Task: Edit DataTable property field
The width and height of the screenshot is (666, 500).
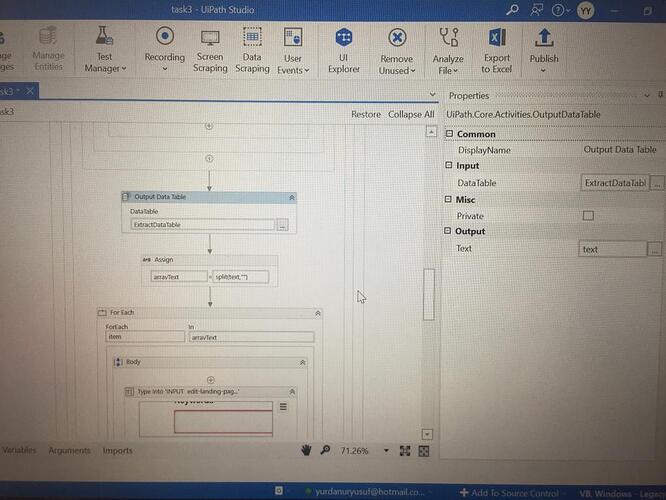Action: 615,183
